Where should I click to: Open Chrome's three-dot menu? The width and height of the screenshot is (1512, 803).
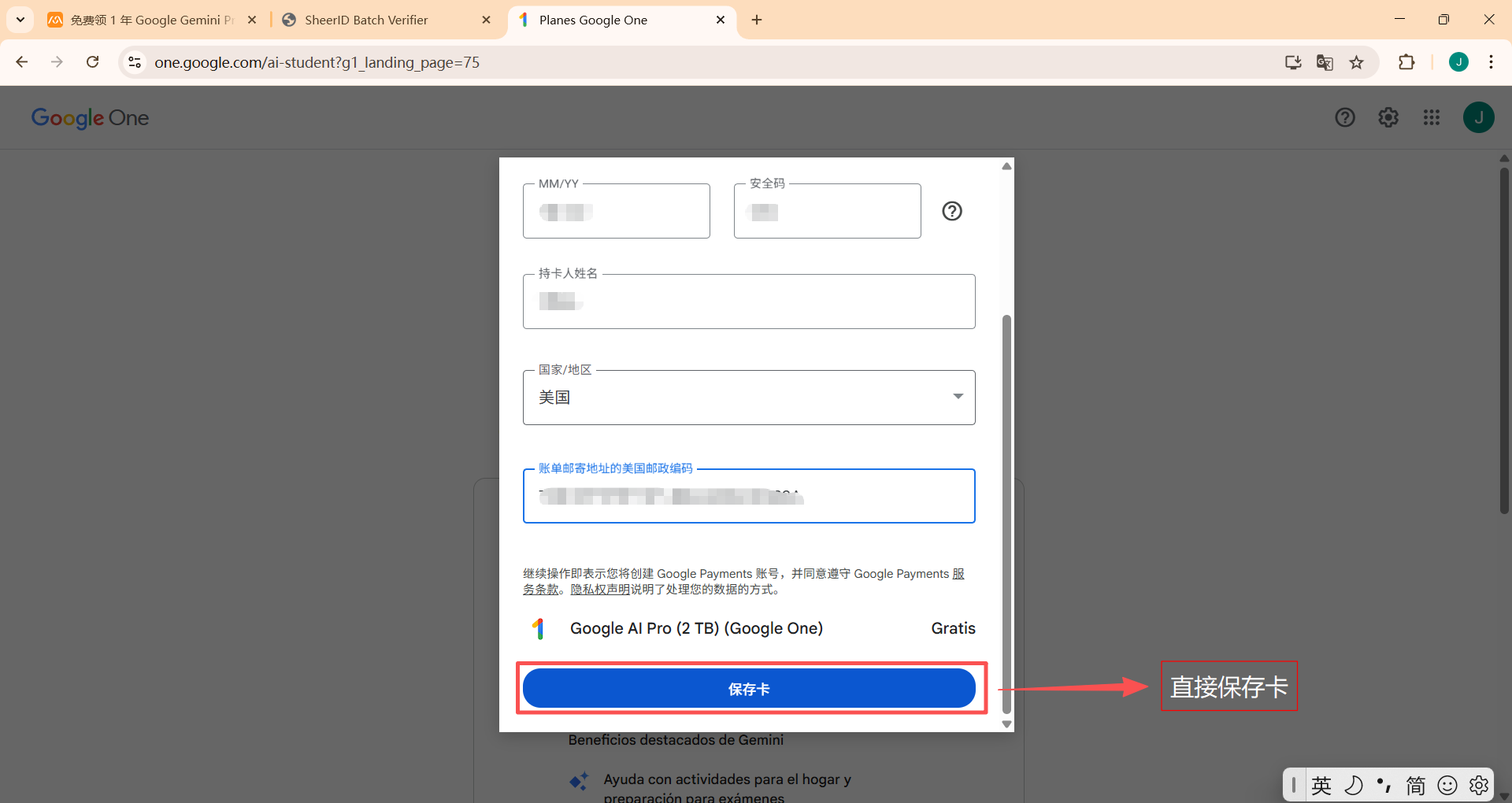[x=1491, y=62]
